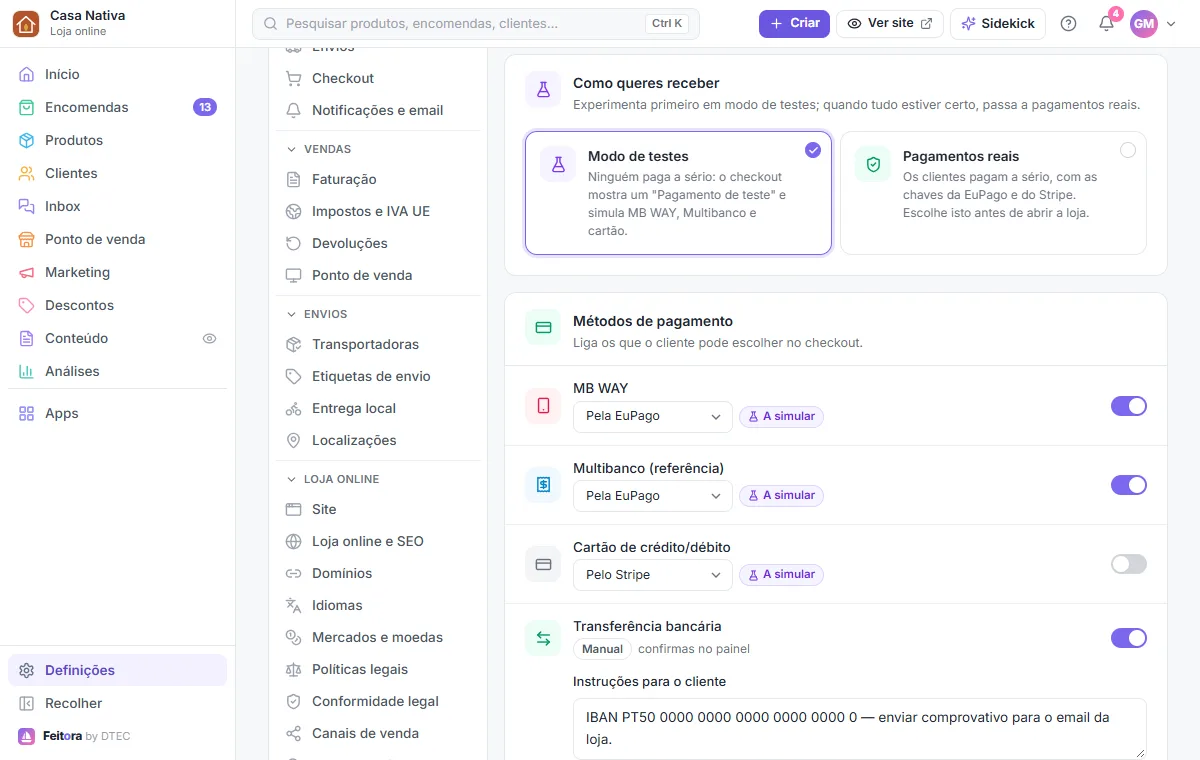Click the Transportadoras box icon
Image resolution: width=1200 pixels, height=760 pixels.
click(x=293, y=344)
